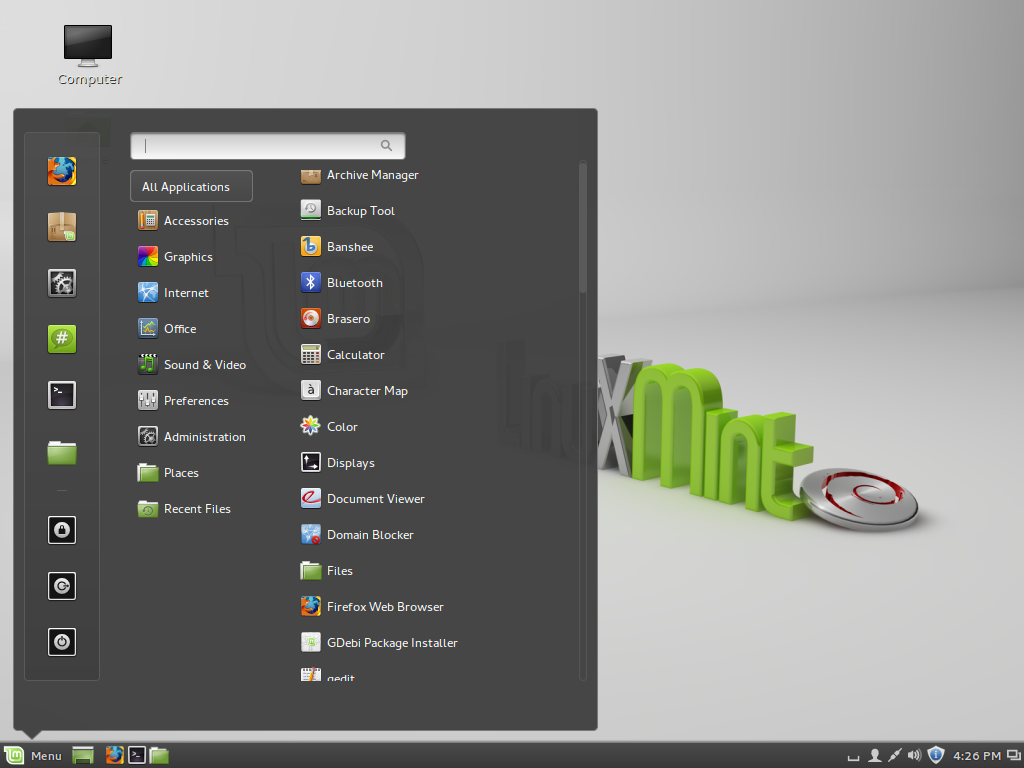Screen dimensions: 1024x768
Task: Open the Software Manager from the sidebar
Action: click(x=62, y=227)
